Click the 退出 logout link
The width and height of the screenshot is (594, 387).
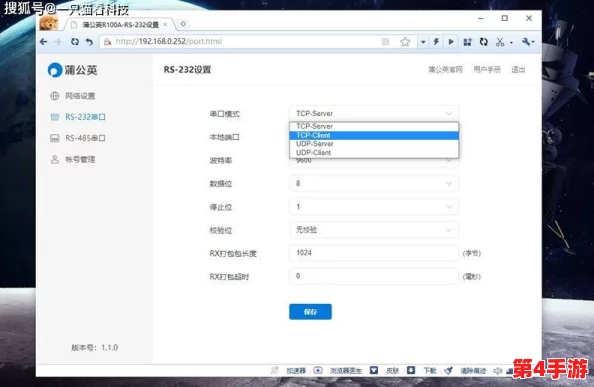518,70
